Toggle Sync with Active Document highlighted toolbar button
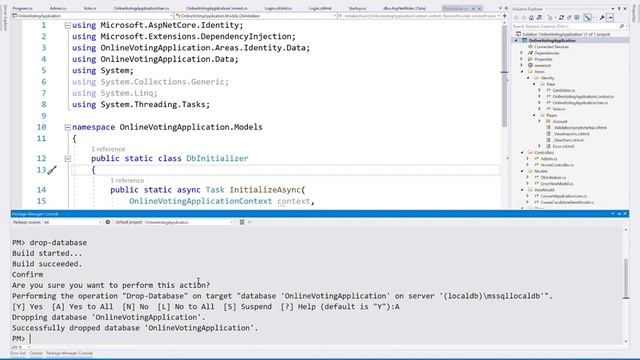Viewport: 640px width, 360px height. click(x=588, y=18)
